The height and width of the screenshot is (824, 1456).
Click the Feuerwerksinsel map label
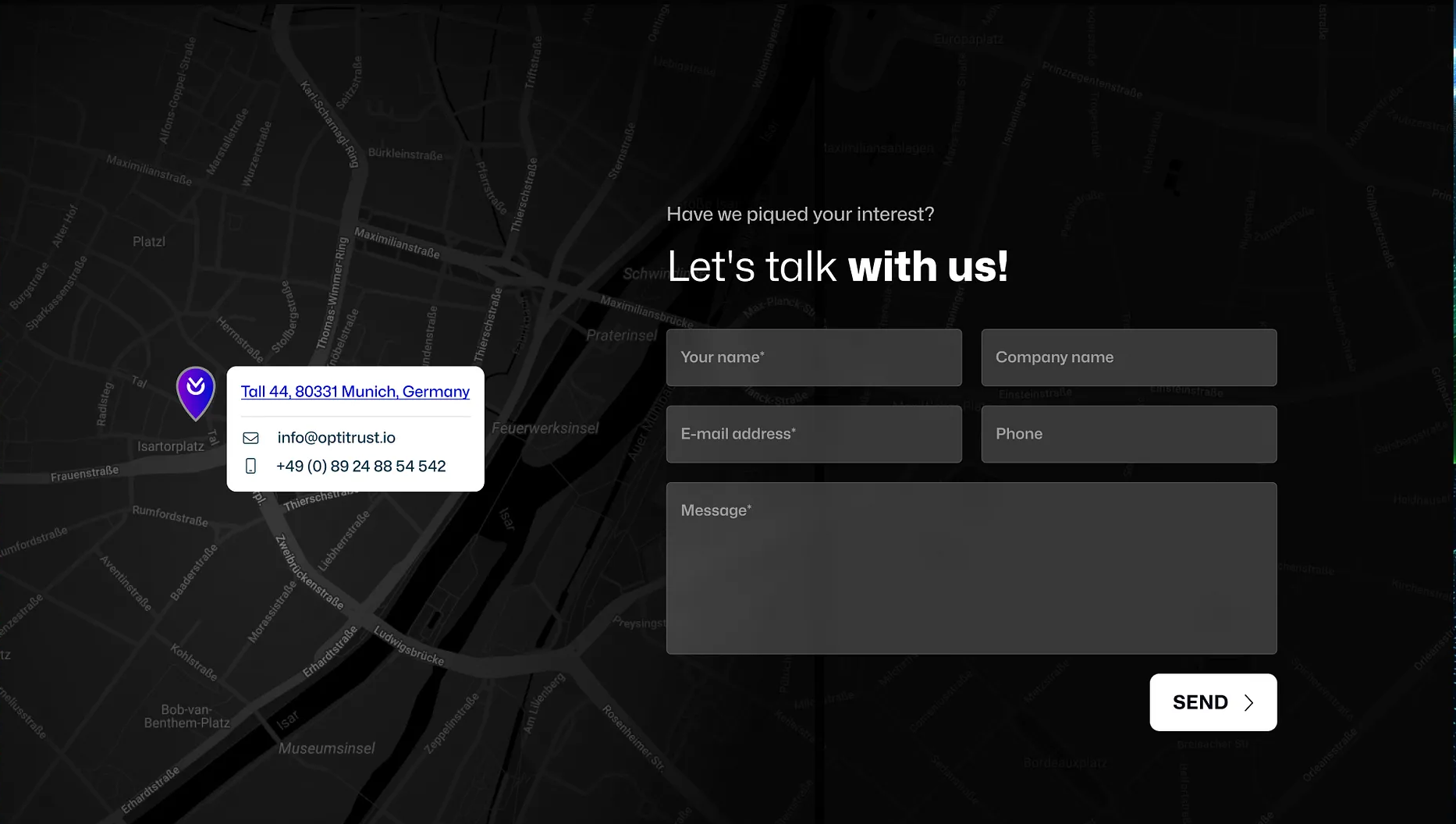pyautogui.click(x=545, y=428)
